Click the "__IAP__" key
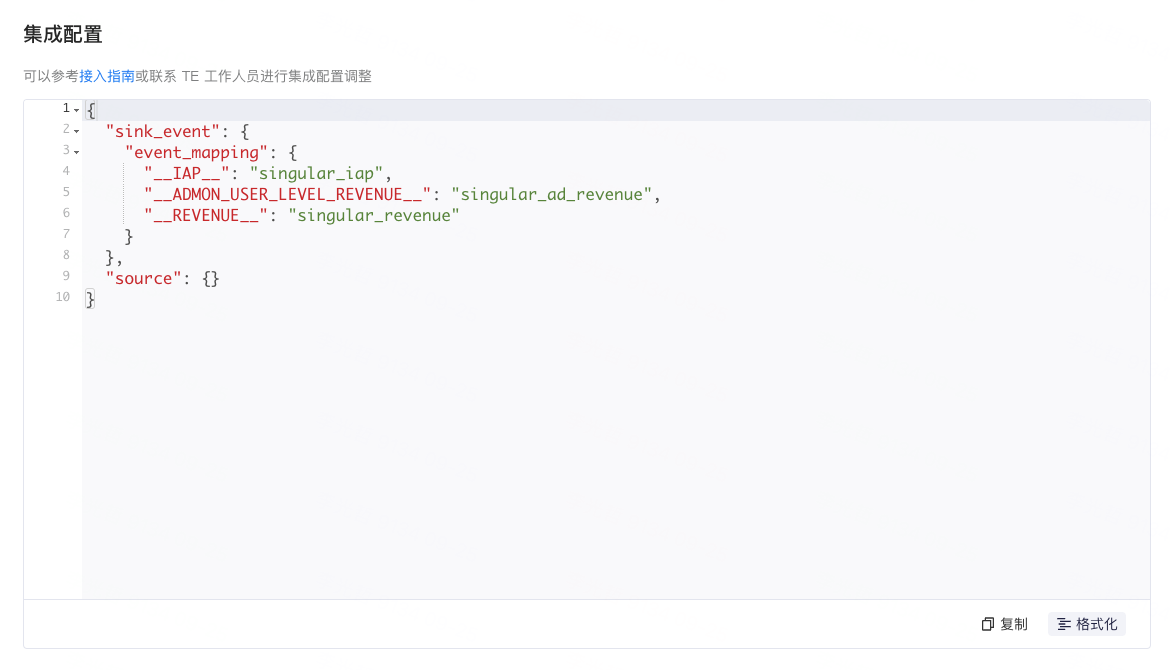 point(186,174)
